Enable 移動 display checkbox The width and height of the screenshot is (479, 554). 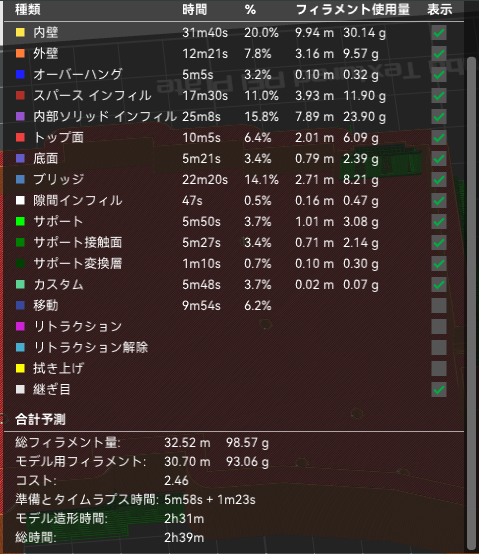click(x=439, y=306)
